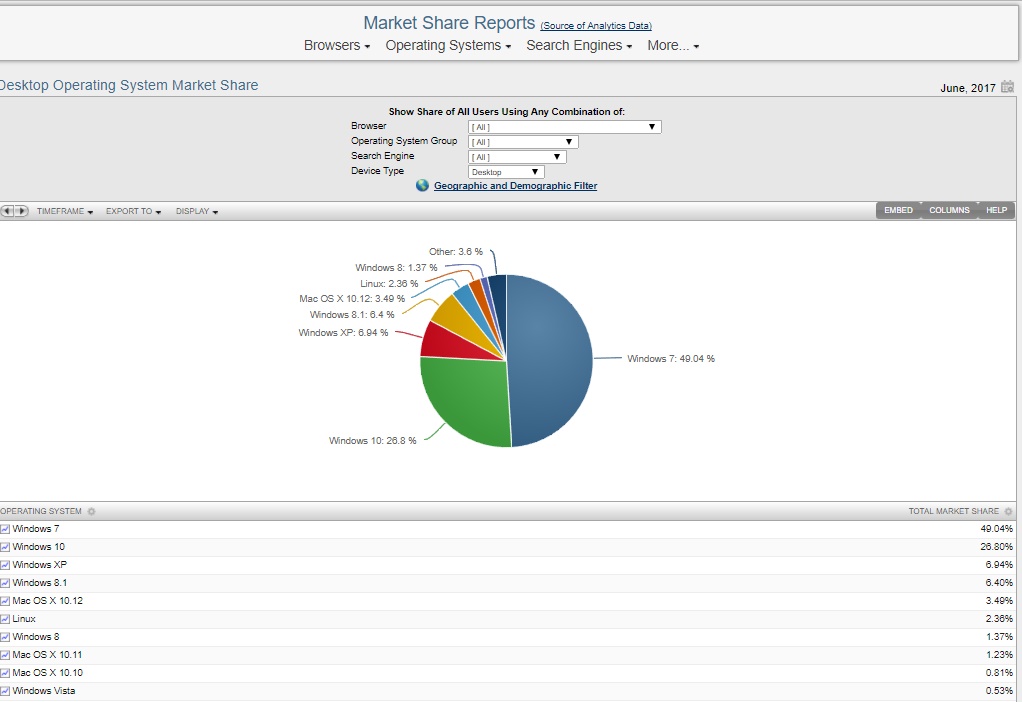Click the 49.04% value in table

(997, 529)
